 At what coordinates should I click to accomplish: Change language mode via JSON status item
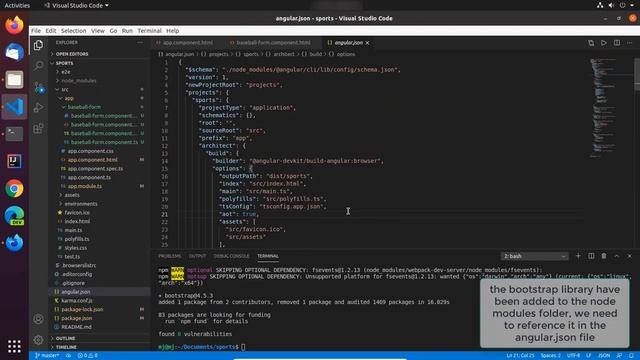click(x=604, y=356)
